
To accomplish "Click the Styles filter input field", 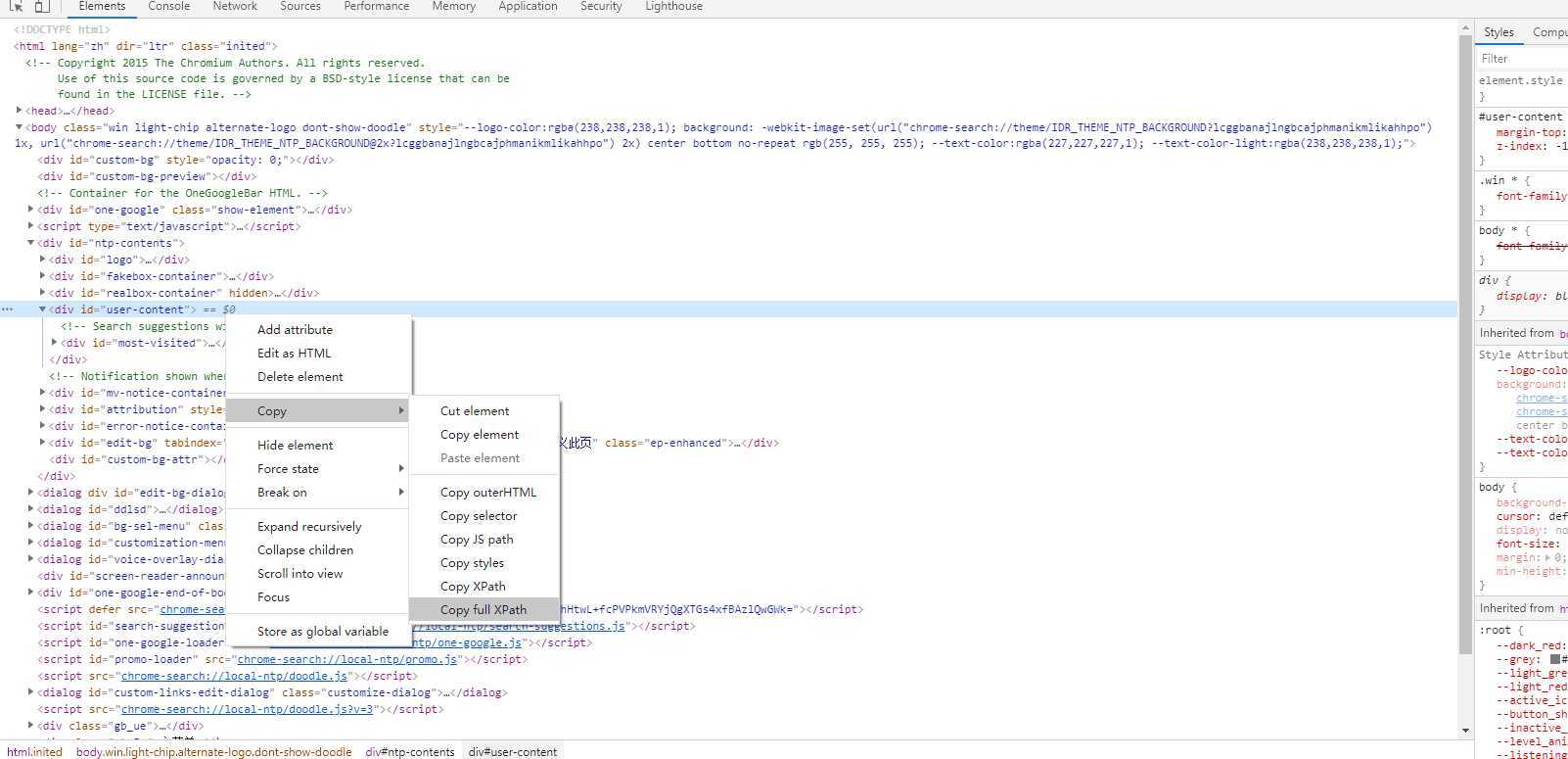I will (1522, 59).
